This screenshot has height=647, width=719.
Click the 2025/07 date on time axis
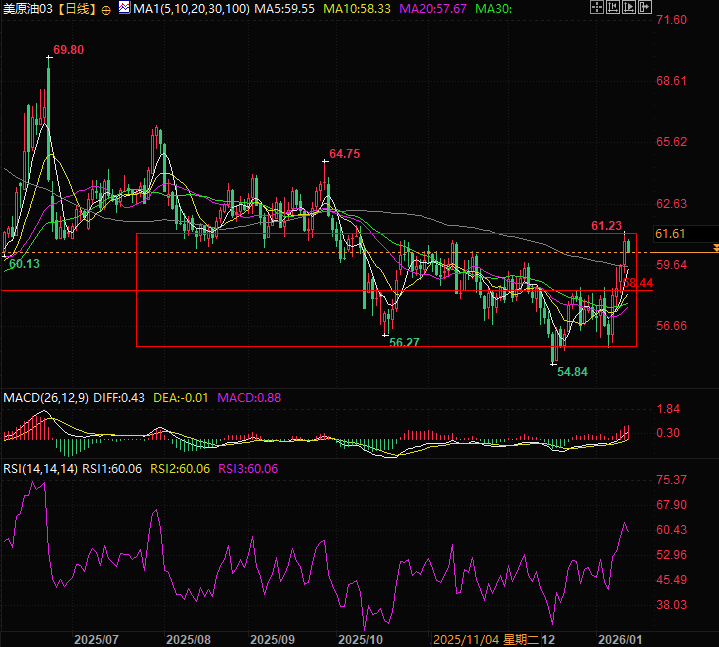pos(97,638)
